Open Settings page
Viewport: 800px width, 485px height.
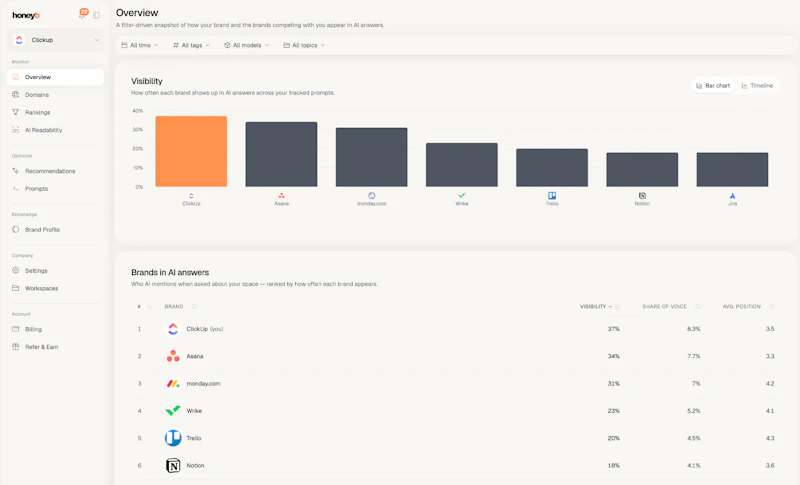coord(56,271)
